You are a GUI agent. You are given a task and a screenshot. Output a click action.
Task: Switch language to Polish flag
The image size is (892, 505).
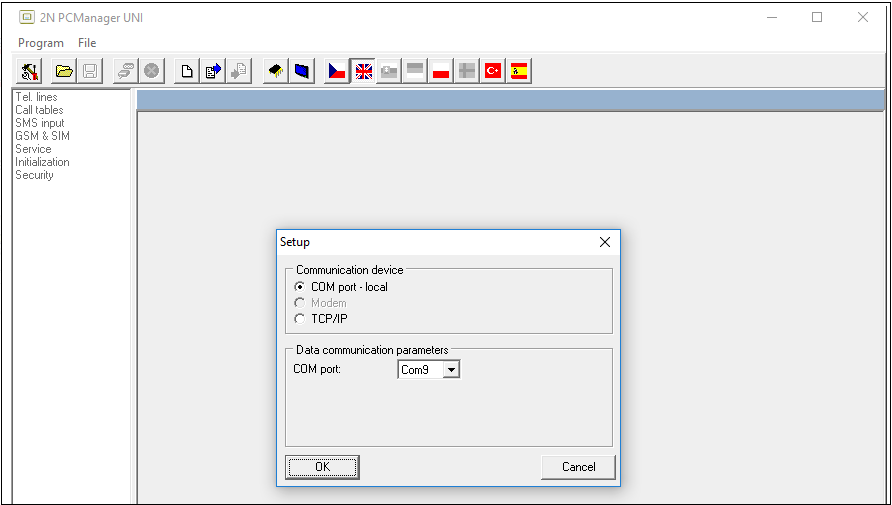[441, 71]
